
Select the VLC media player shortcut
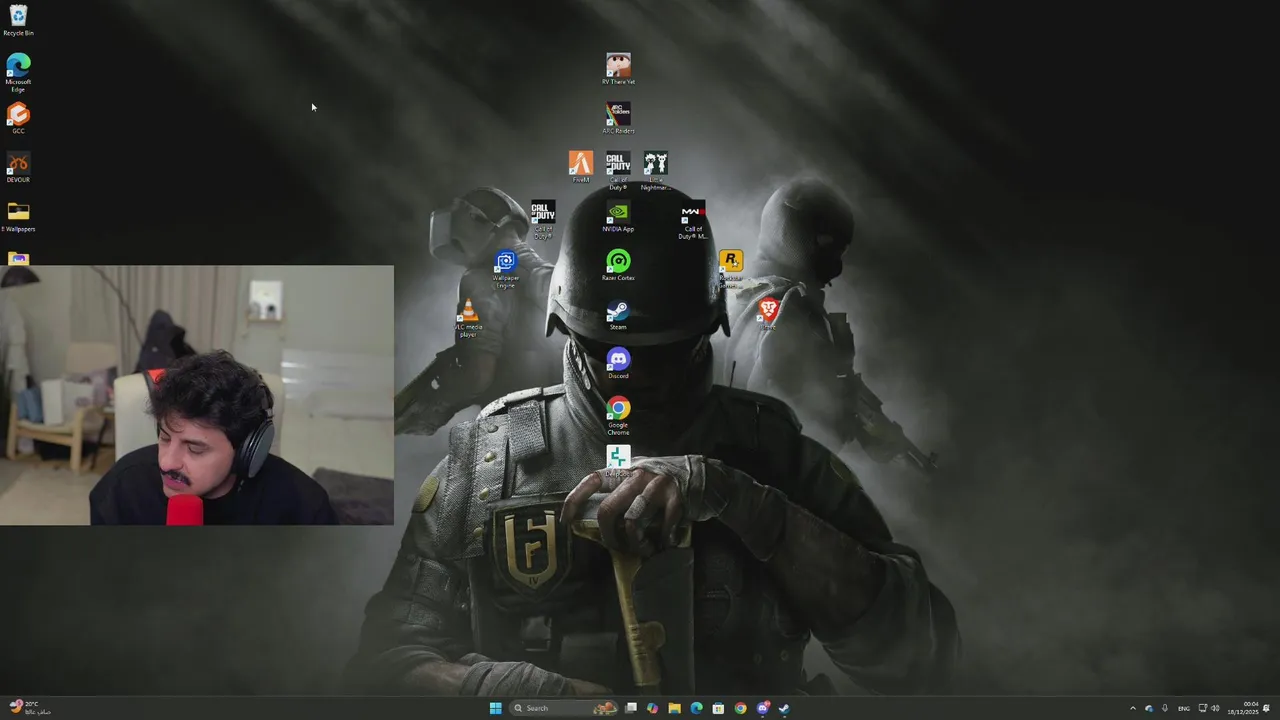[468, 318]
